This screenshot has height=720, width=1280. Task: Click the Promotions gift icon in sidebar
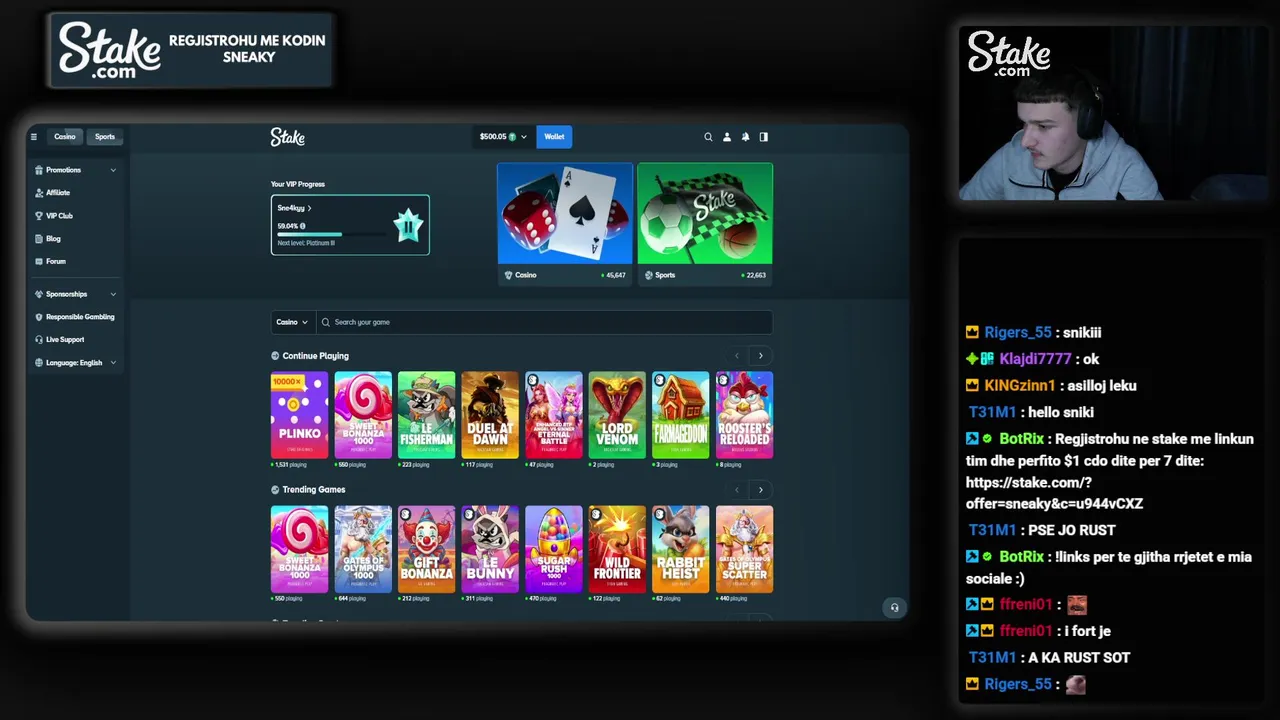[x=39, y=170]
